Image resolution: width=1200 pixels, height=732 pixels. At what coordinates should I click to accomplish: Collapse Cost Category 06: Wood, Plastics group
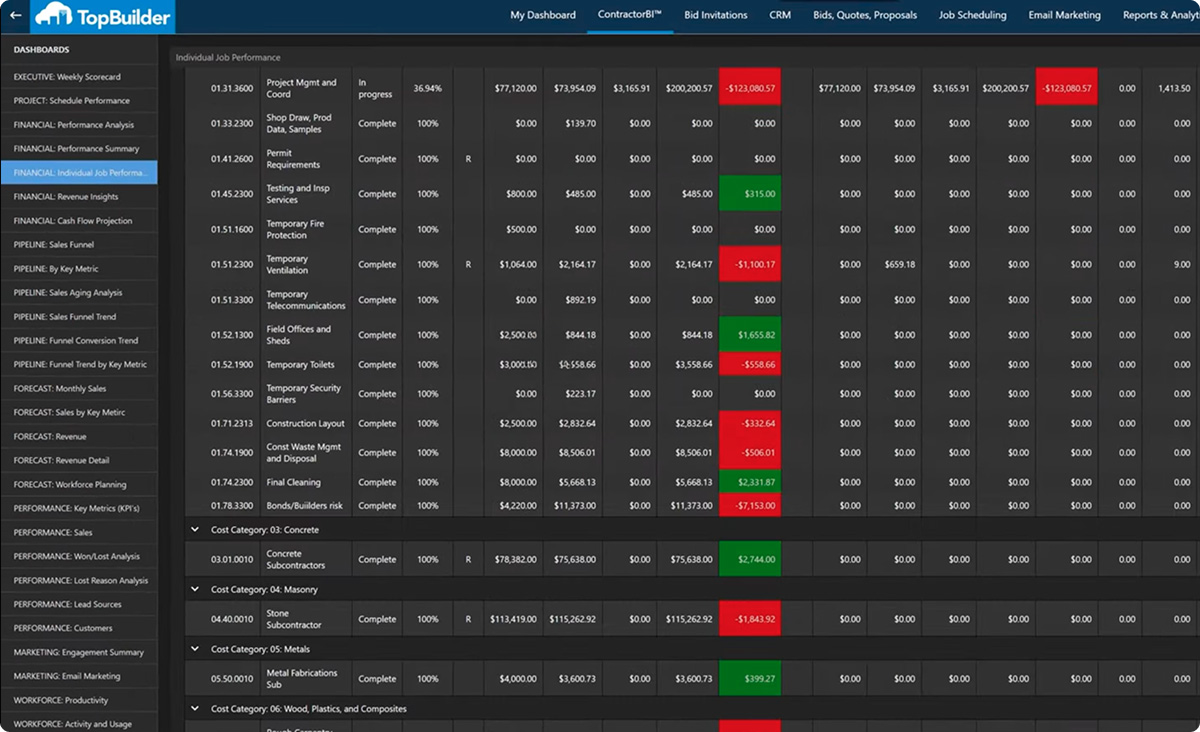click(195, 709)
